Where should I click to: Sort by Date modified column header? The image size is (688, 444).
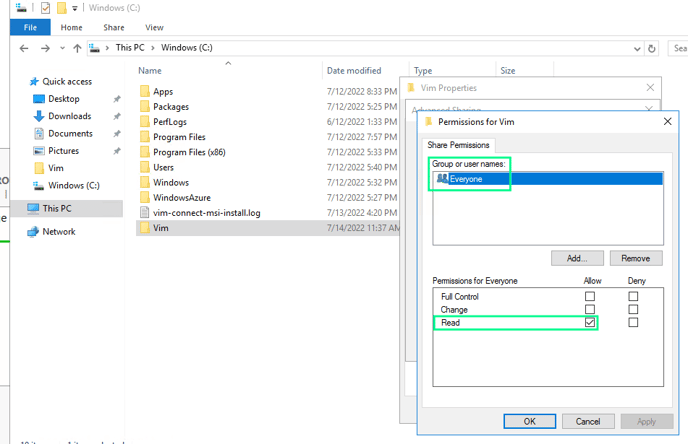[353, 71]
